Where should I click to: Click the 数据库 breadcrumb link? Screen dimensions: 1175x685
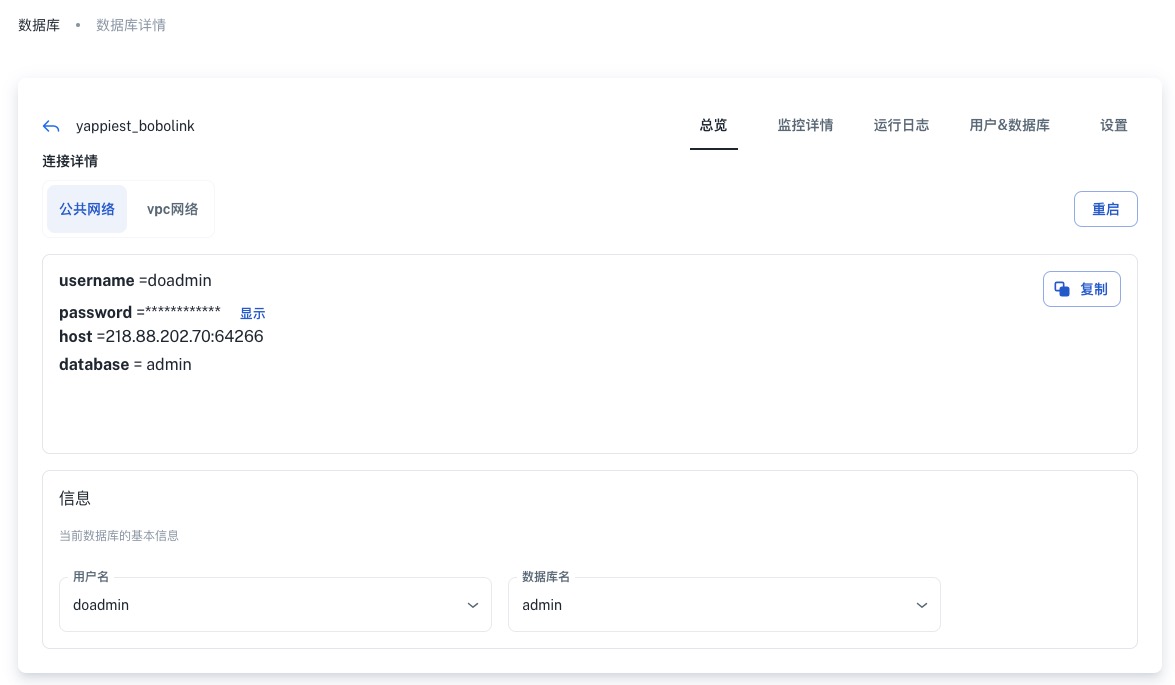[39, 25]
